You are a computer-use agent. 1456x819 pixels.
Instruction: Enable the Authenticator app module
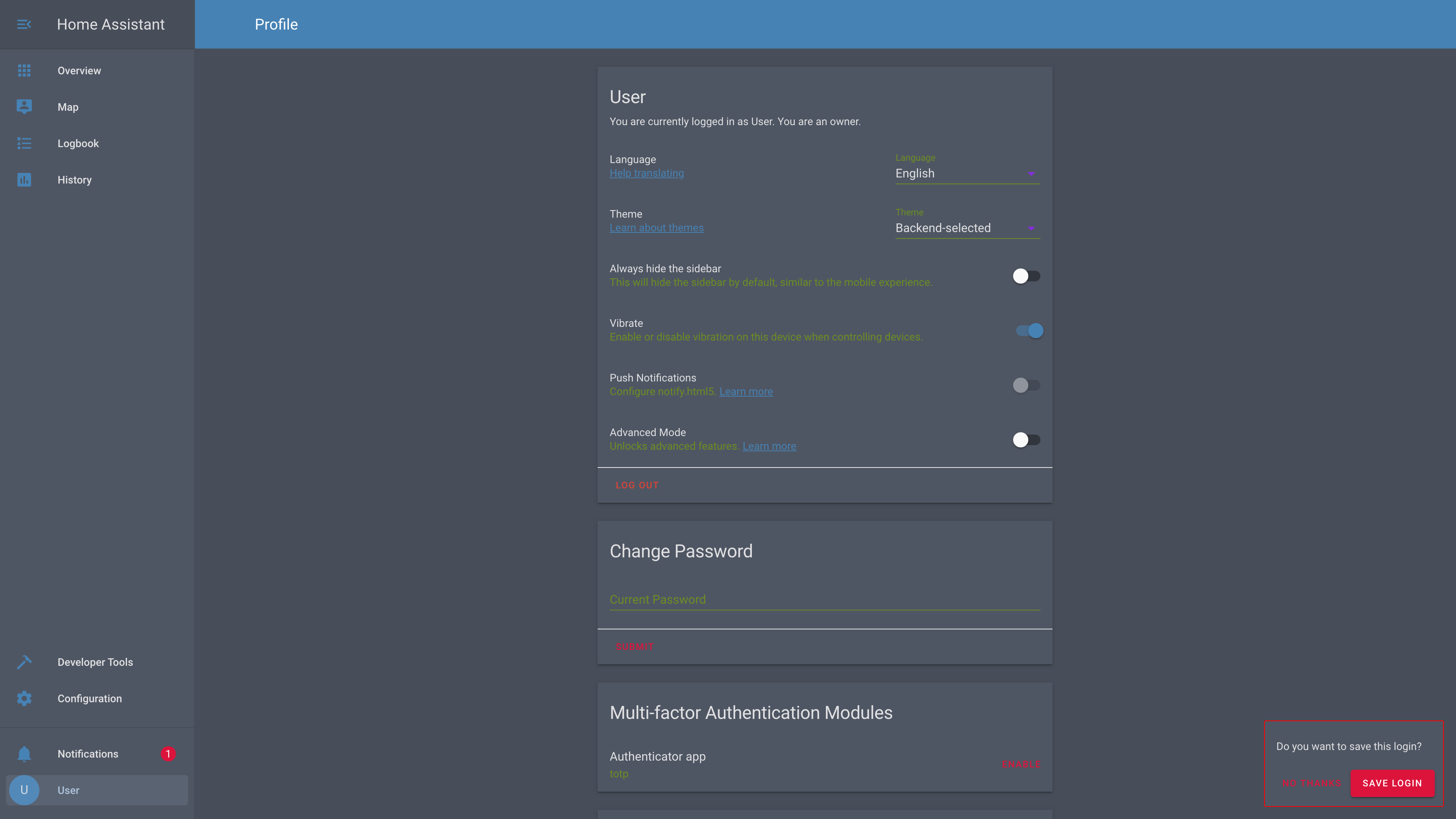tap(1020, 764)
